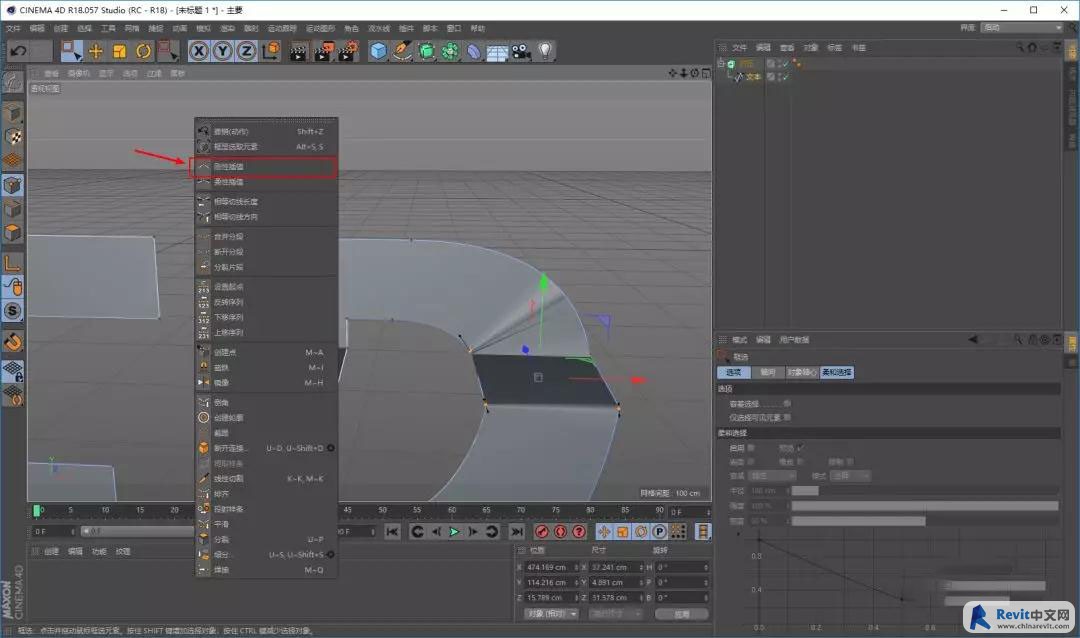Switch to the 柔和选择 attribute tab

(837, 372)
